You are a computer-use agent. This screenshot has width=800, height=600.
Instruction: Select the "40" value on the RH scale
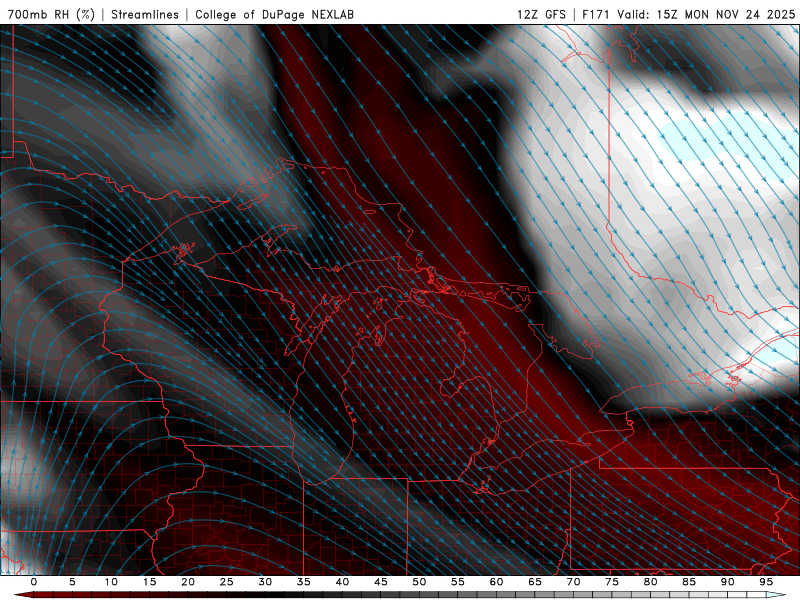coord(342,582)
